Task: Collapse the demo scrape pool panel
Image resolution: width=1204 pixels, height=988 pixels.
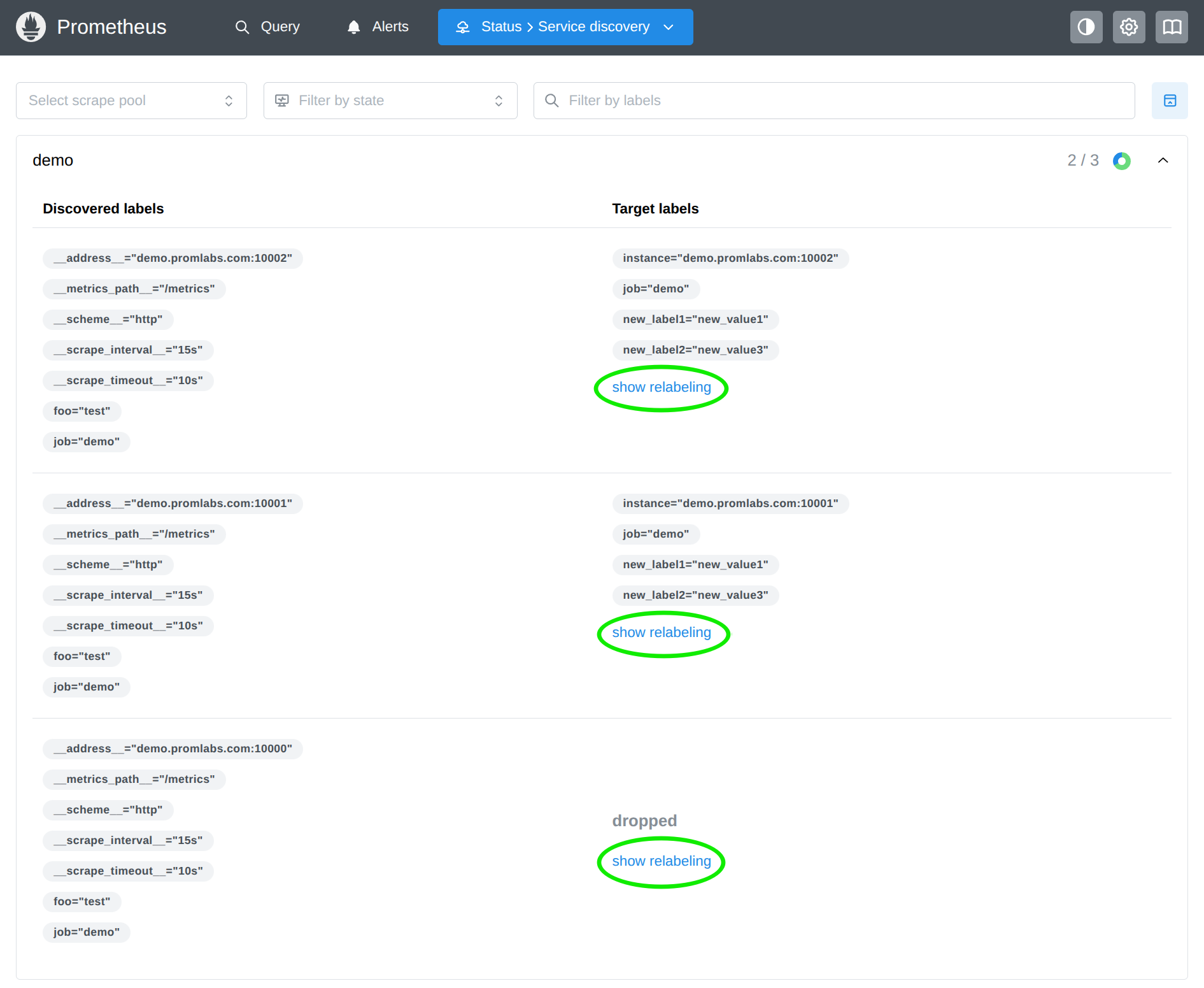Action: (1163, 161)
